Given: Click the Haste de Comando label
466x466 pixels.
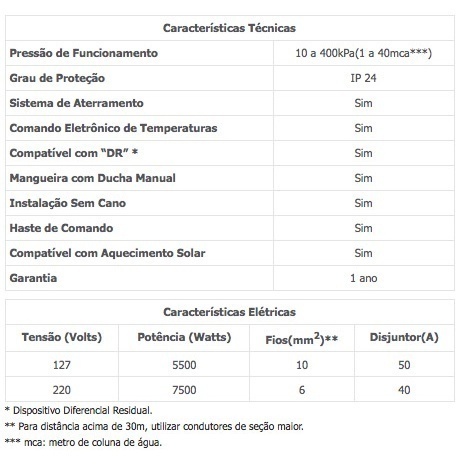Looking at the screenshot, I should pos(61,228).
